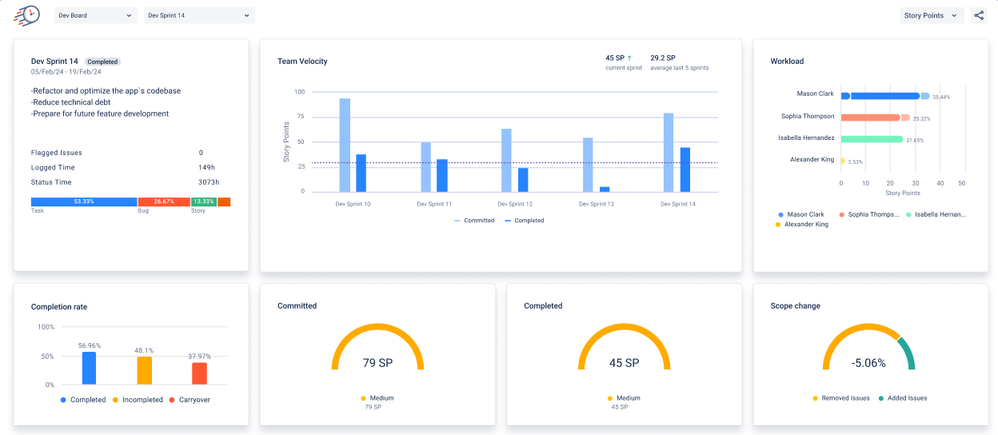998x435 pixels.
Task: Open the Dev Board dropdown
Action: (x=95, y=16)
